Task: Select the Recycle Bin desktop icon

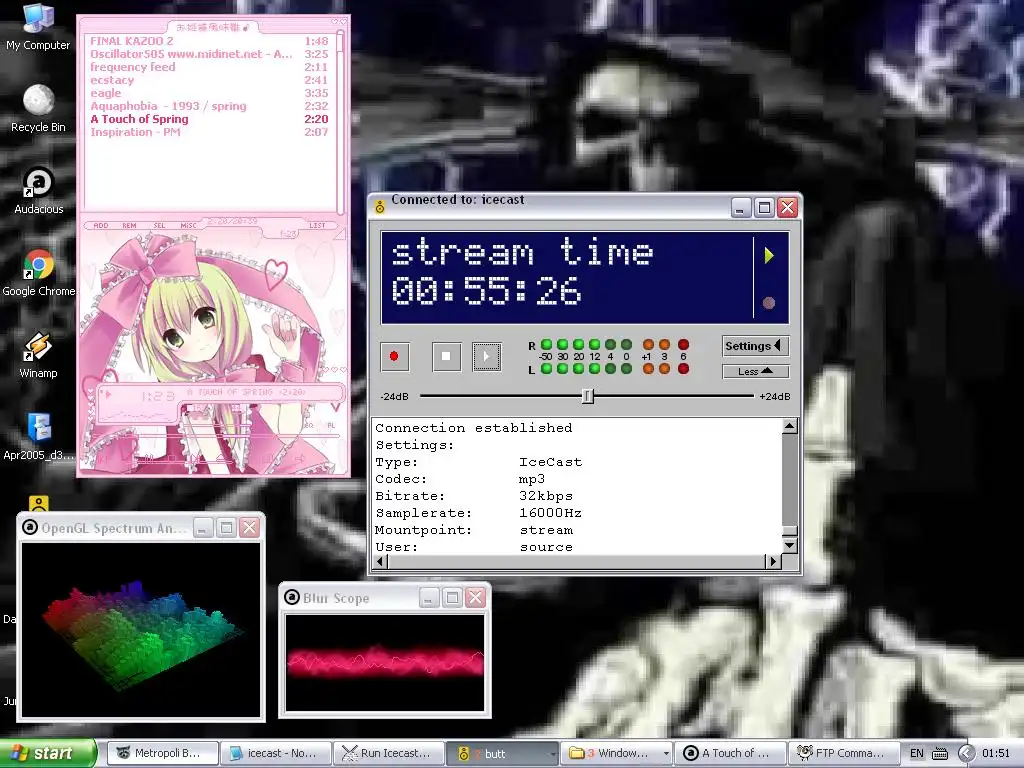Action: coord(38,109)
